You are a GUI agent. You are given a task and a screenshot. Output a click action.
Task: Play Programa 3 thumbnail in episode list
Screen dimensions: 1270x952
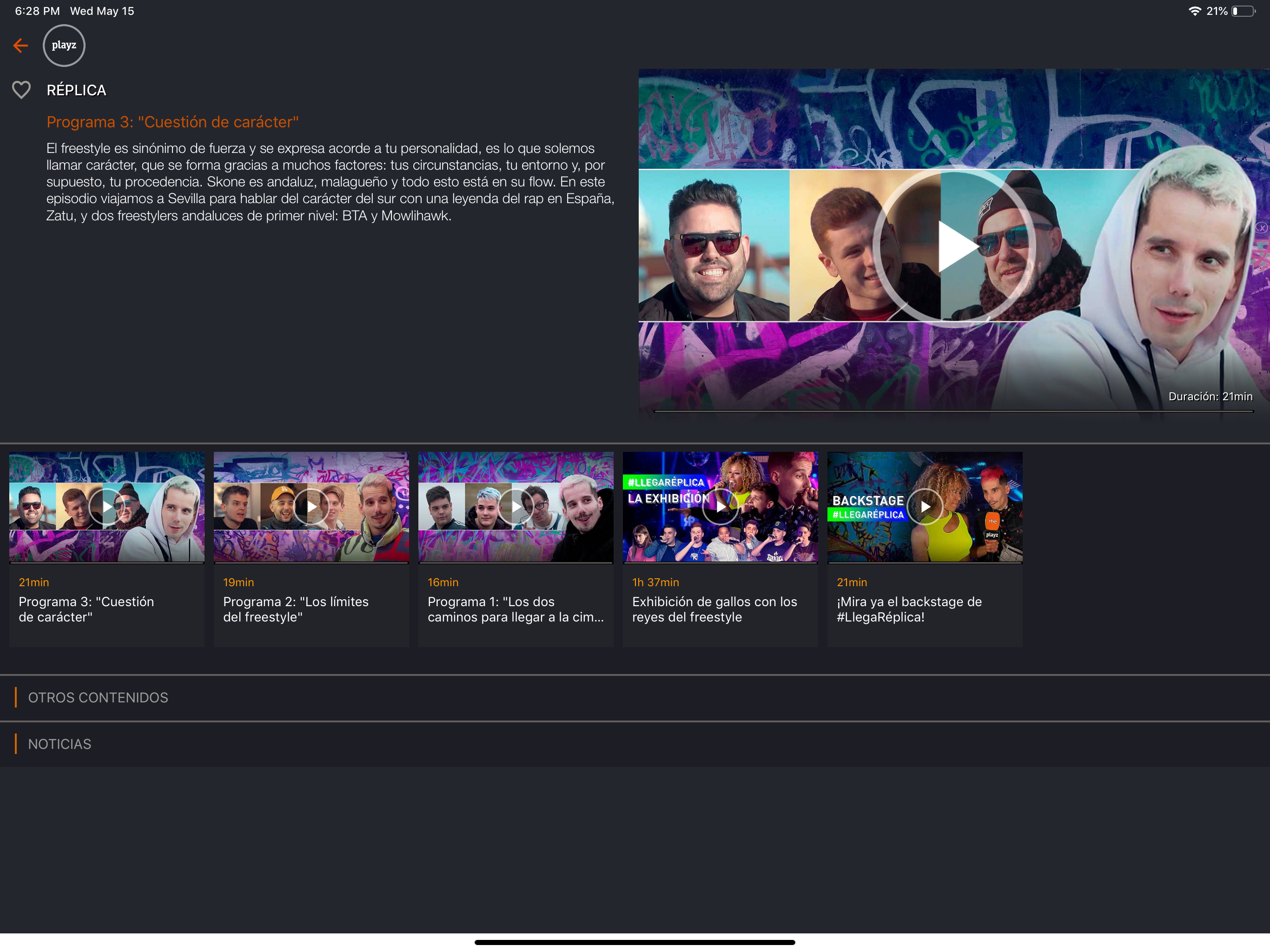pyautogui.click(x=106, y=506)
